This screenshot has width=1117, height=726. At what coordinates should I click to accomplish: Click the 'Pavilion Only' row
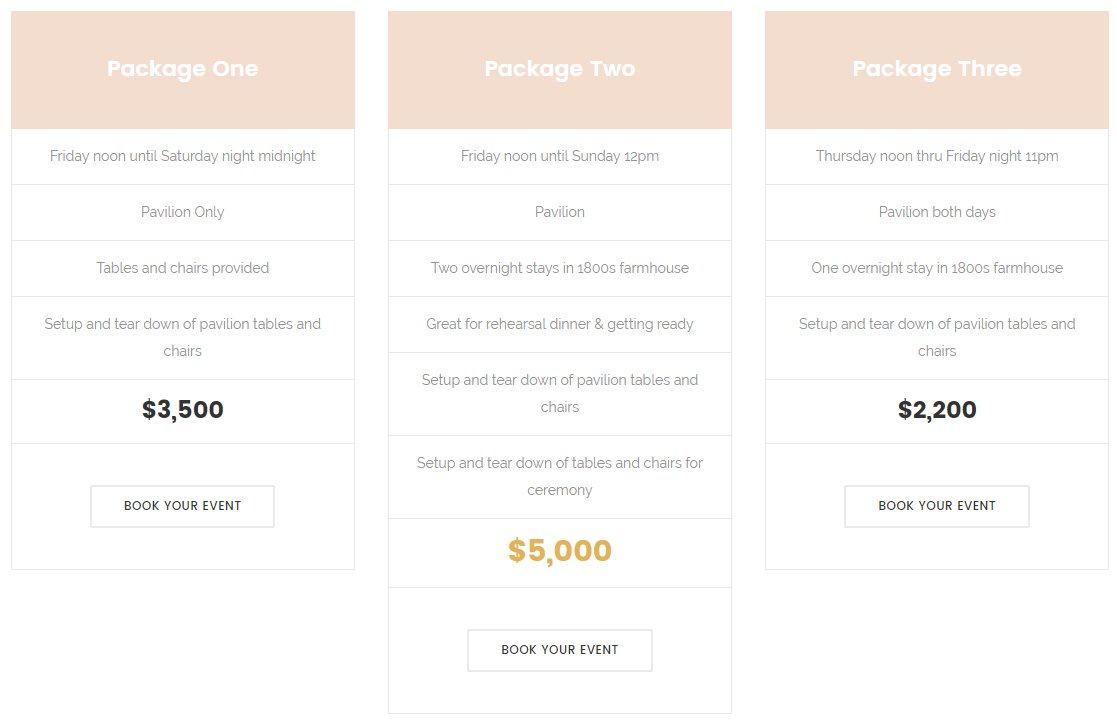[x=183, y=212]
